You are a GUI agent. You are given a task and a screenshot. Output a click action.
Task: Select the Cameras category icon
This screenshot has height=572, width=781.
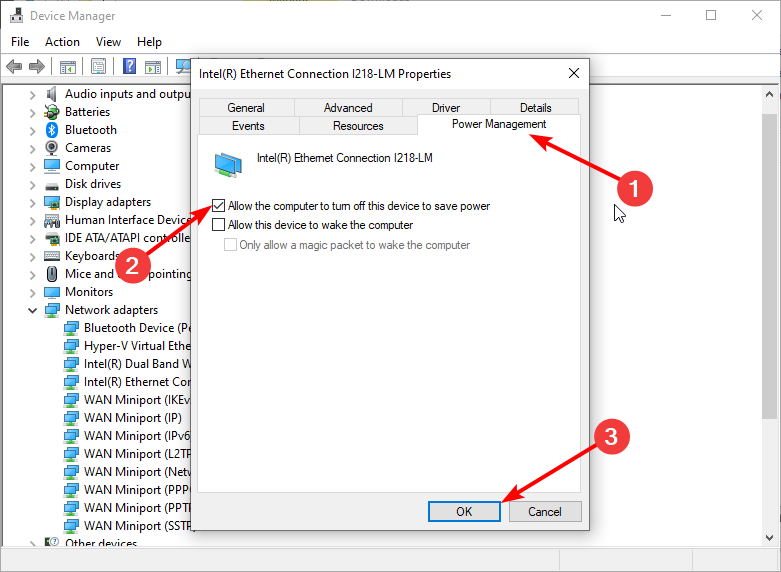[51, 148]
